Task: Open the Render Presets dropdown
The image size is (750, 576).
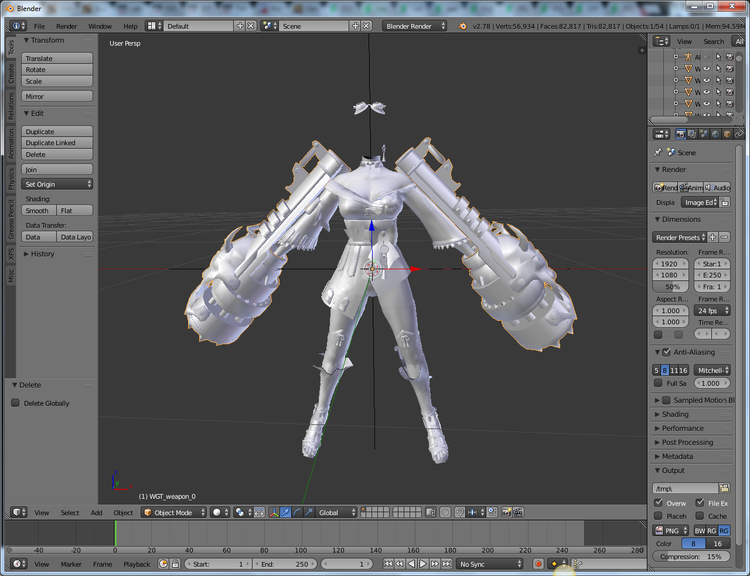Action: point(679,237)
